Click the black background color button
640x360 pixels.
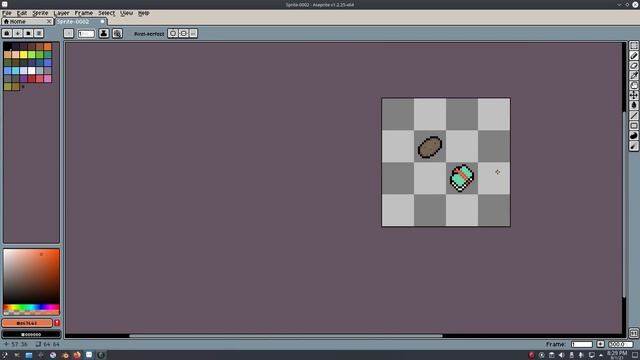31,334
